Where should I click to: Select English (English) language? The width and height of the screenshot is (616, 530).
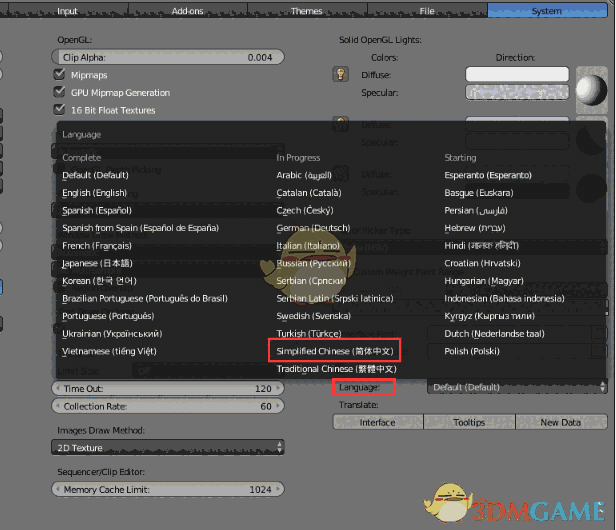[95, 193]
